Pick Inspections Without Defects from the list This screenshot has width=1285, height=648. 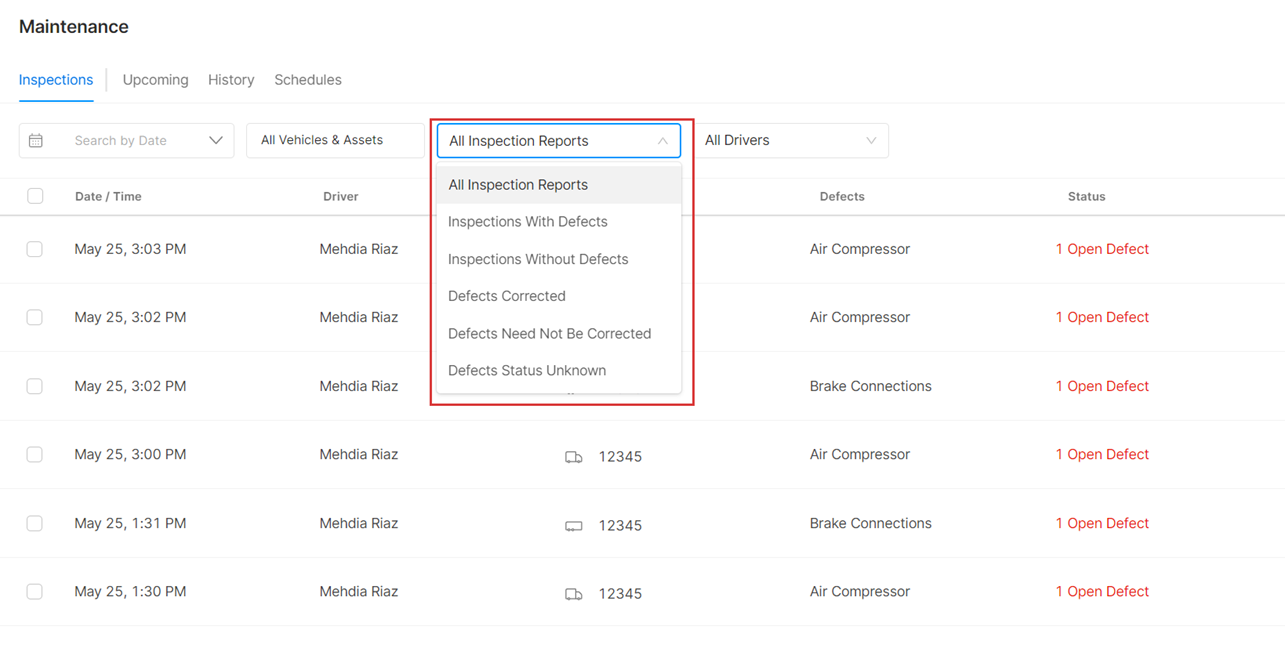click(559, 259)
